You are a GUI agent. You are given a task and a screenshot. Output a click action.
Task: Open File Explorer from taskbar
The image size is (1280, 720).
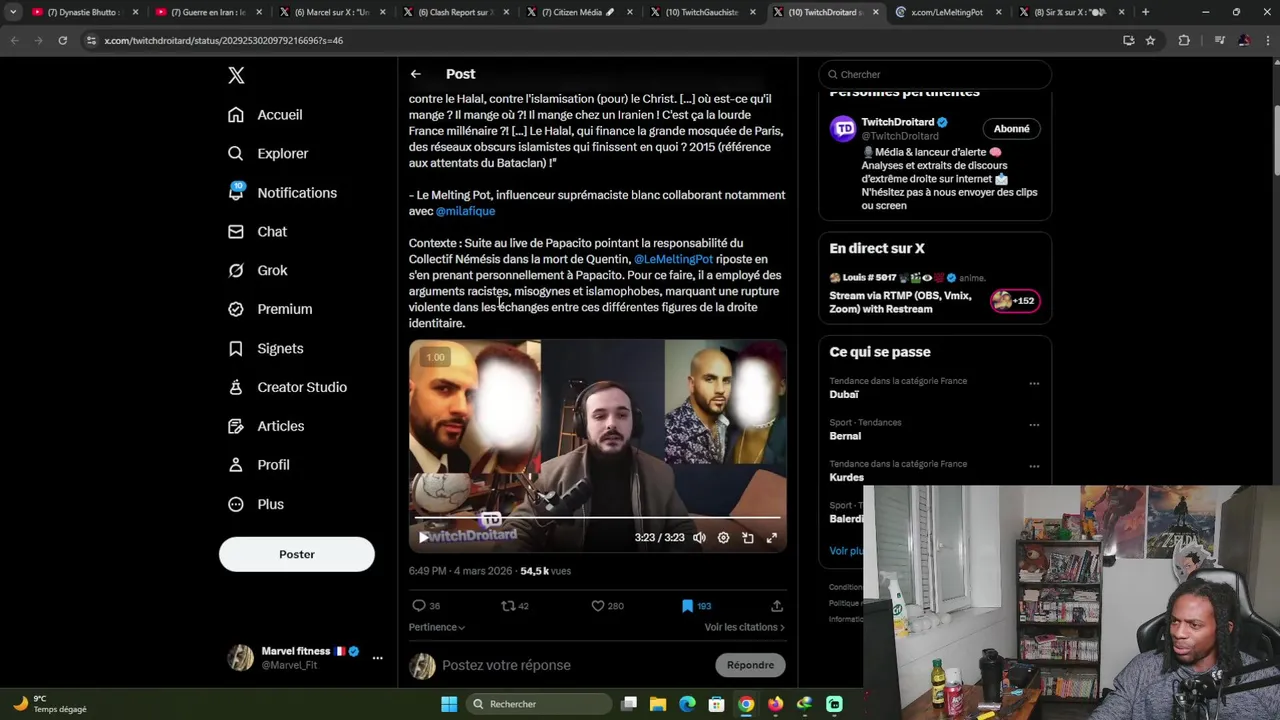click(x=658, y=704)
